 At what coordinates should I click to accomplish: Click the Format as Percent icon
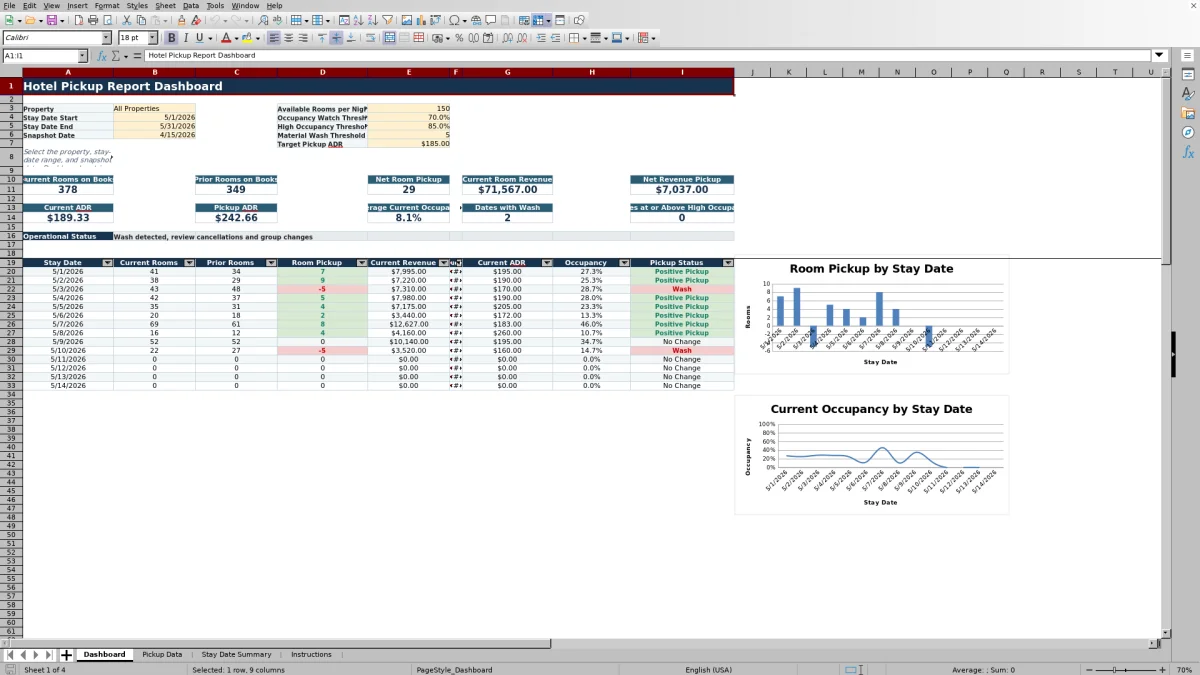click(x=459, y=38)
